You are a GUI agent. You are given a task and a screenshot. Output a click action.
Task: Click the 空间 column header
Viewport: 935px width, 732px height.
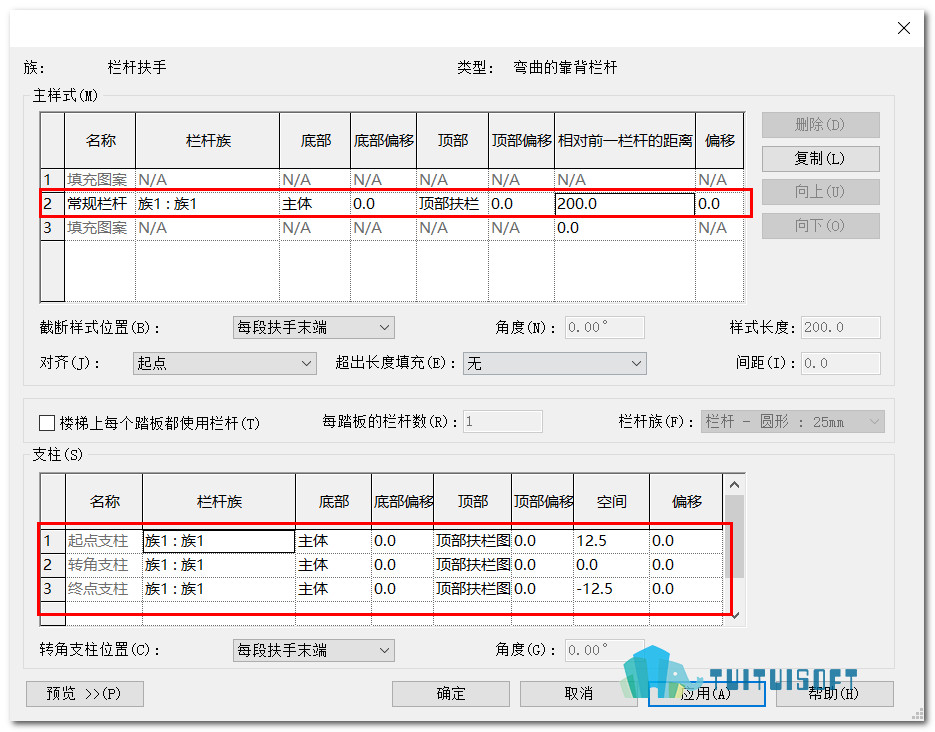(x=611, y=501)
